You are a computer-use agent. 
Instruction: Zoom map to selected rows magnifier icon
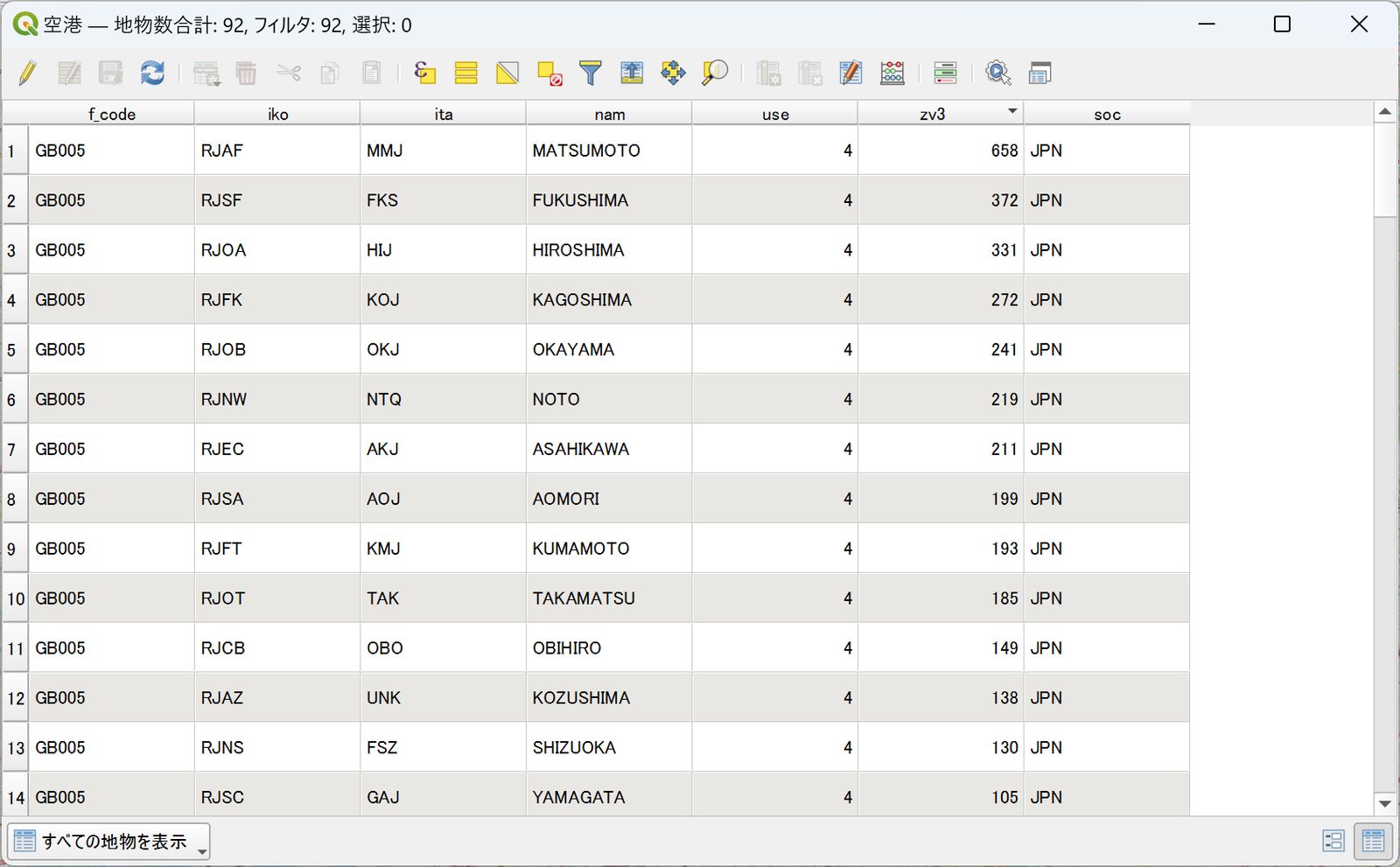click(715, 73)
